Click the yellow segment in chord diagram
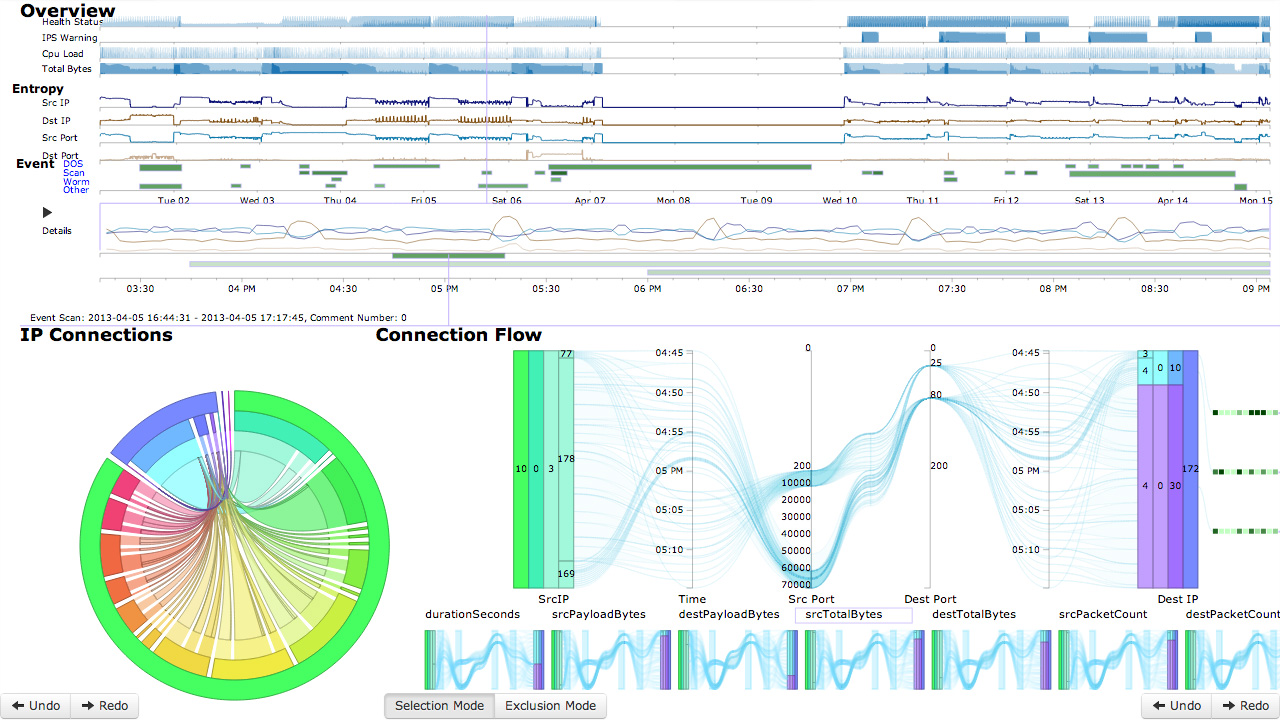Image resolution: width=1280 pixels, height=720 pixels. [x=251, y=666]
